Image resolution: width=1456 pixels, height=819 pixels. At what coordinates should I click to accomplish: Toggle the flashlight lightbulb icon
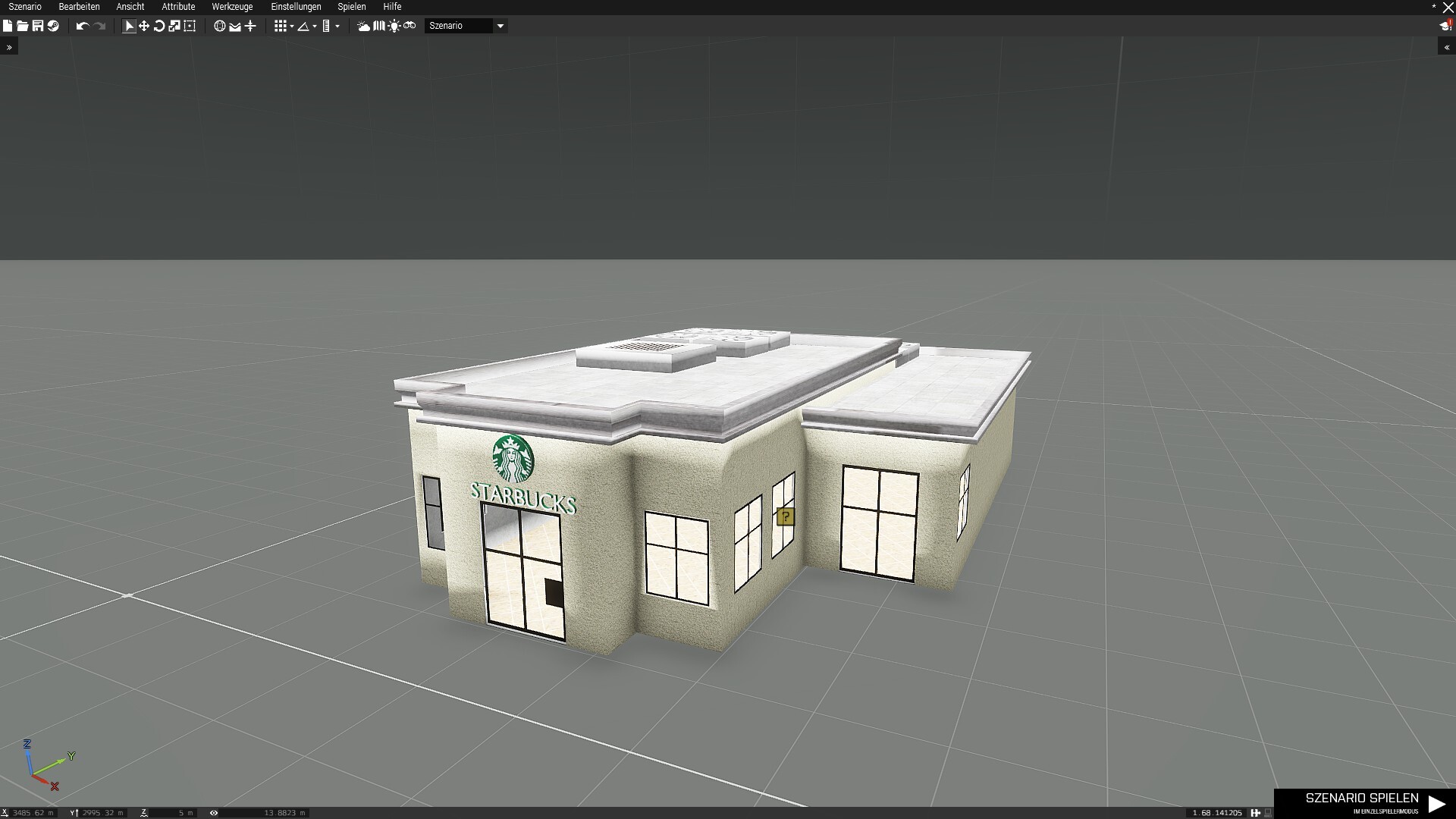point(394,26)
